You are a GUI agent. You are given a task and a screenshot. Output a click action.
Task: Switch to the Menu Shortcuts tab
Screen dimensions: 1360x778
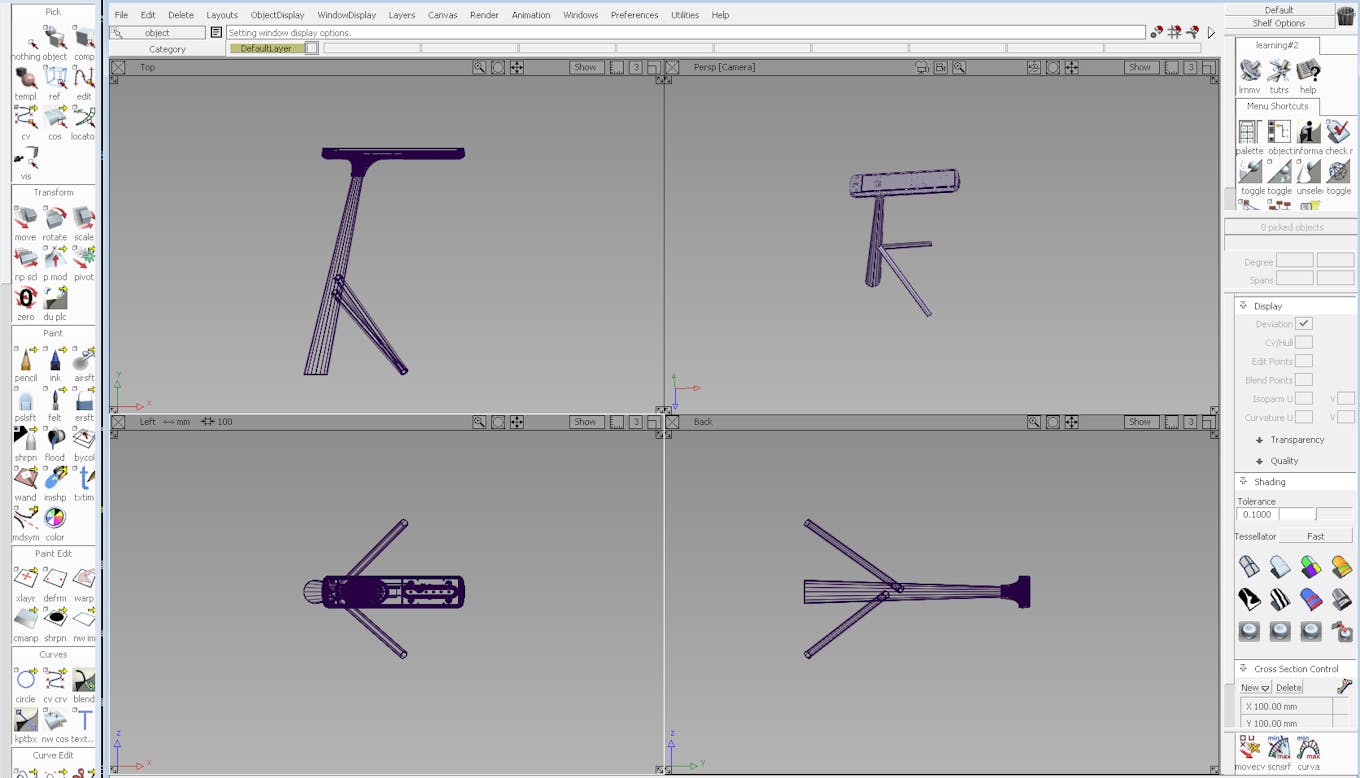point(1277,106)
